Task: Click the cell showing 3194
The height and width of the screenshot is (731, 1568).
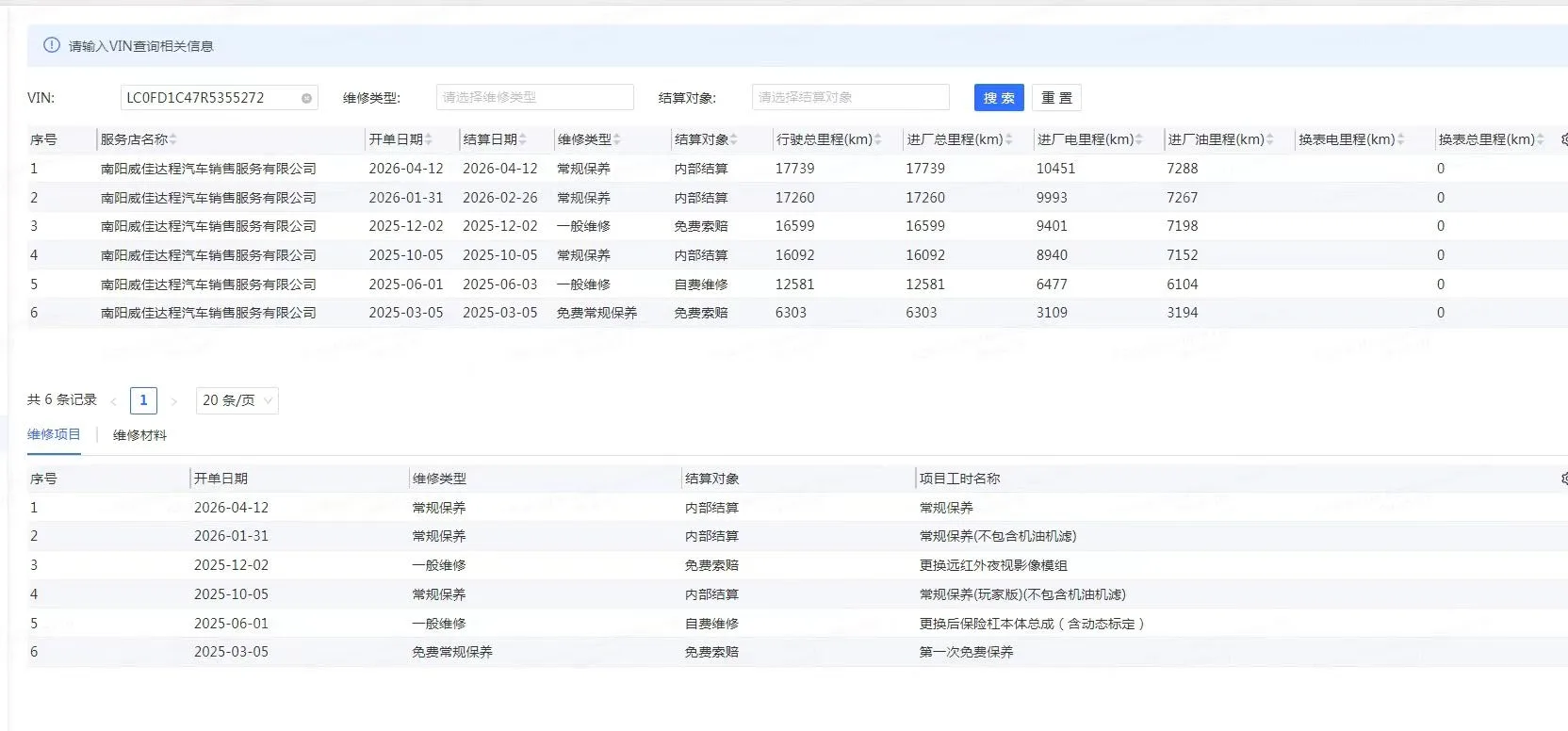Action: (1183, 313)
